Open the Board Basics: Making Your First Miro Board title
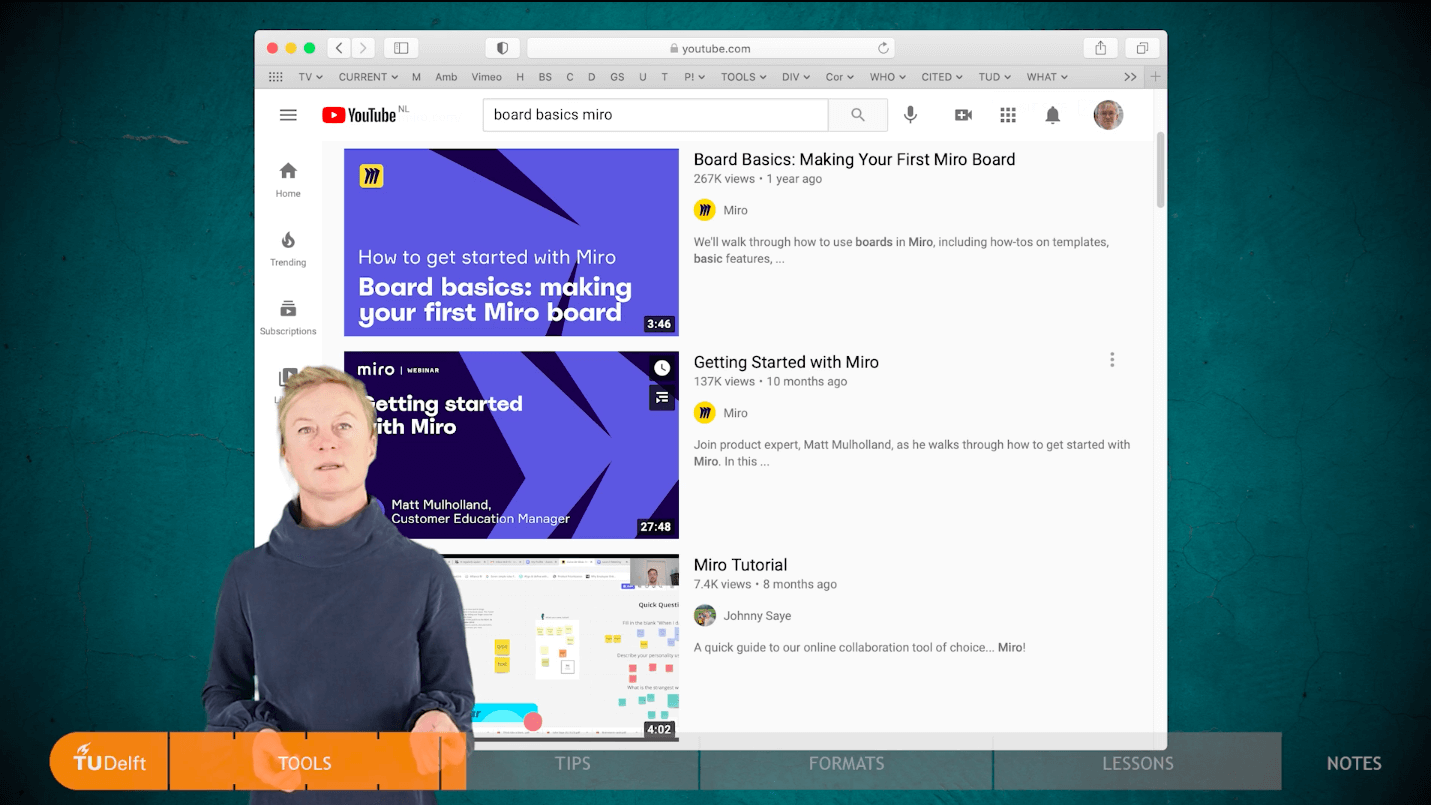The height and width of the screenshot is (805, 1431). pos(854,159)
